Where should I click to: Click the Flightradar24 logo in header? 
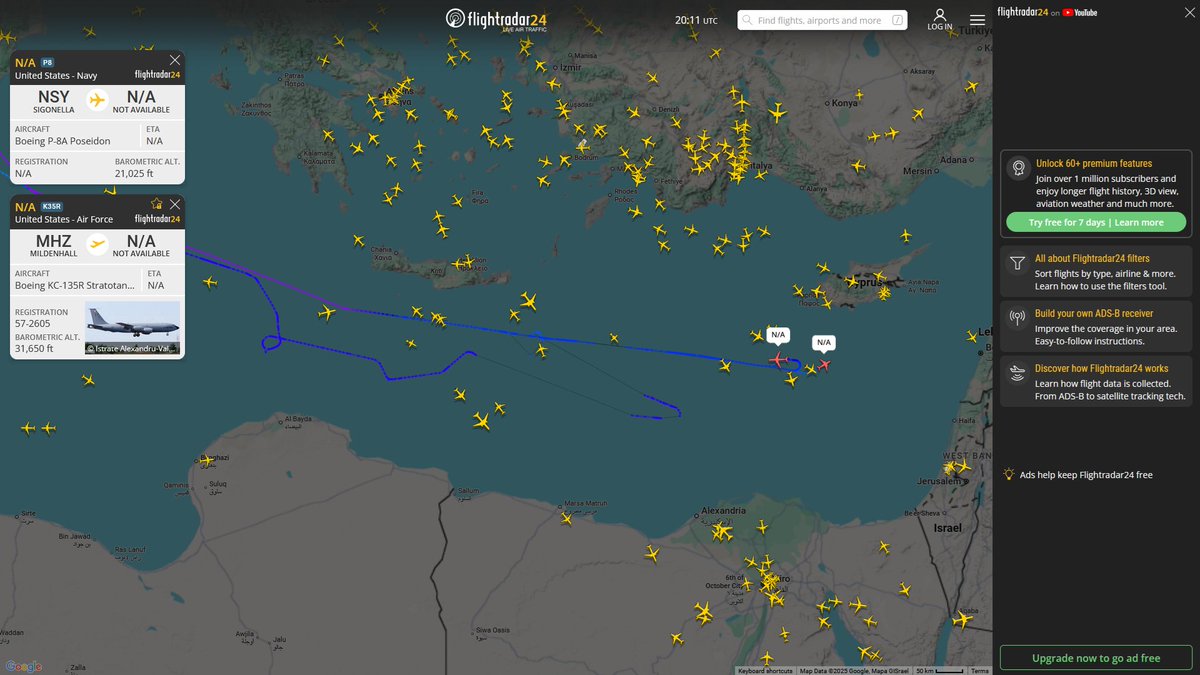click(496, 20)
